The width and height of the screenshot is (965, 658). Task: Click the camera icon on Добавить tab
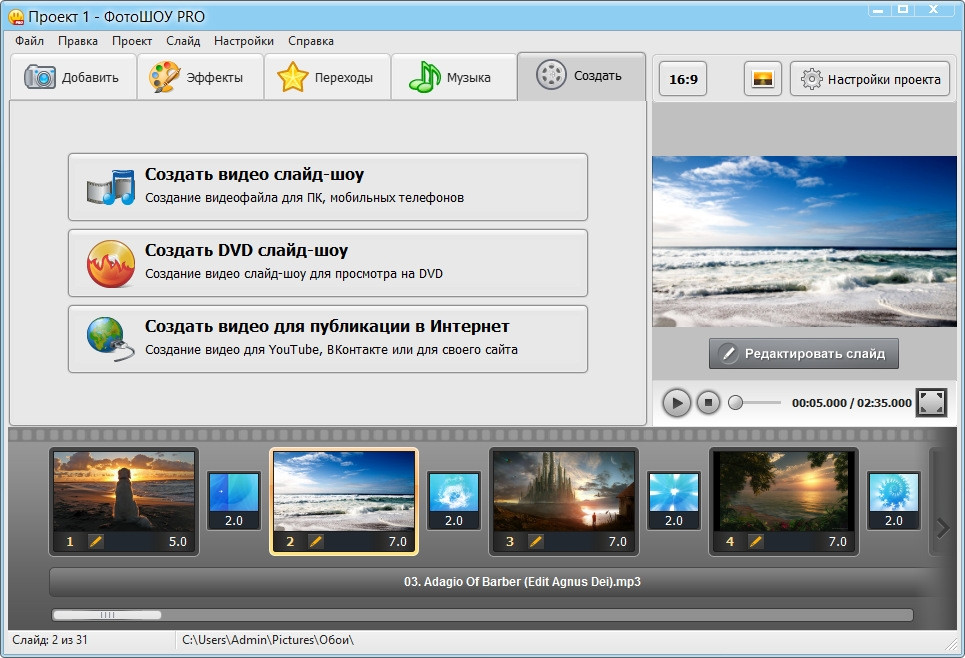39,77
